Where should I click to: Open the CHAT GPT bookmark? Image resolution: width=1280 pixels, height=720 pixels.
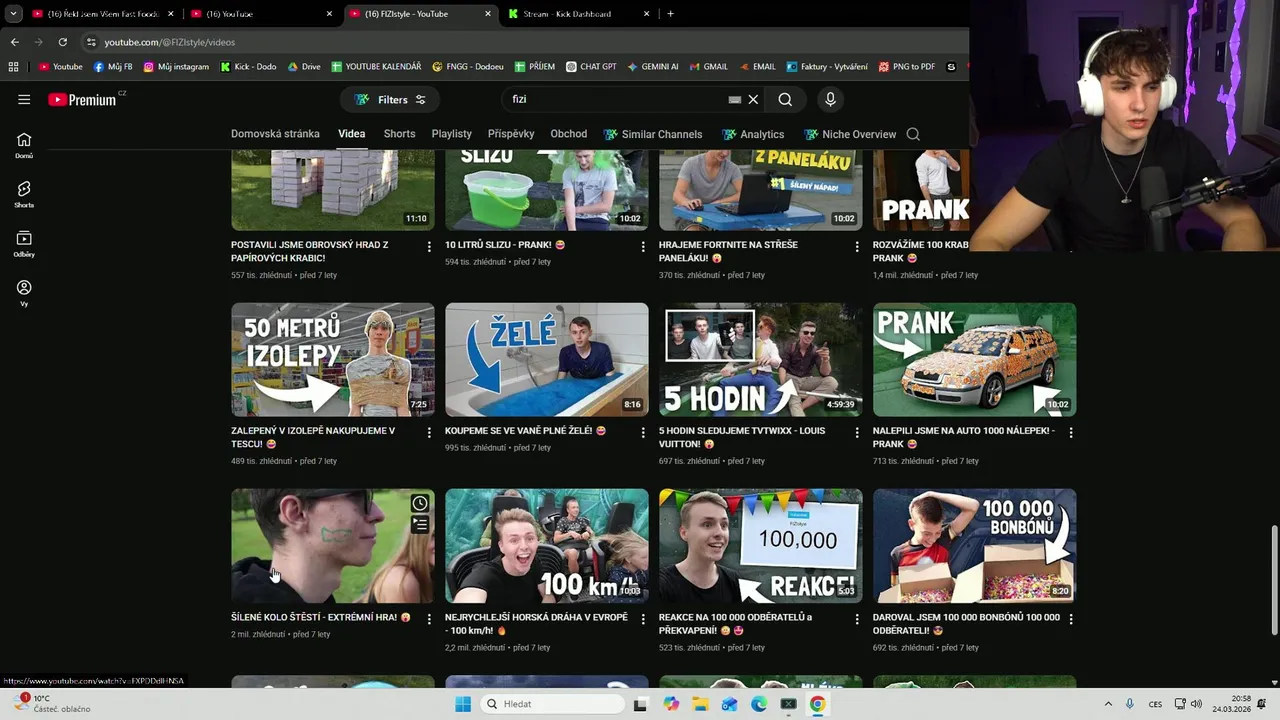(591, 67)
